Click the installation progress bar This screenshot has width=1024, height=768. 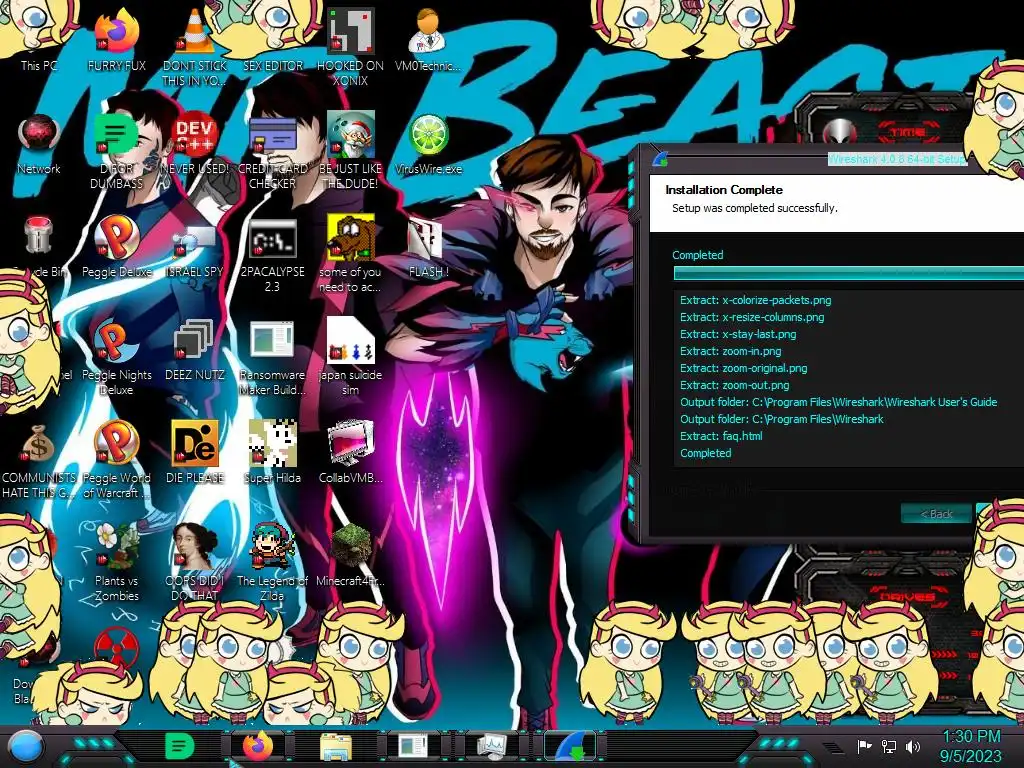coord(848,273)
